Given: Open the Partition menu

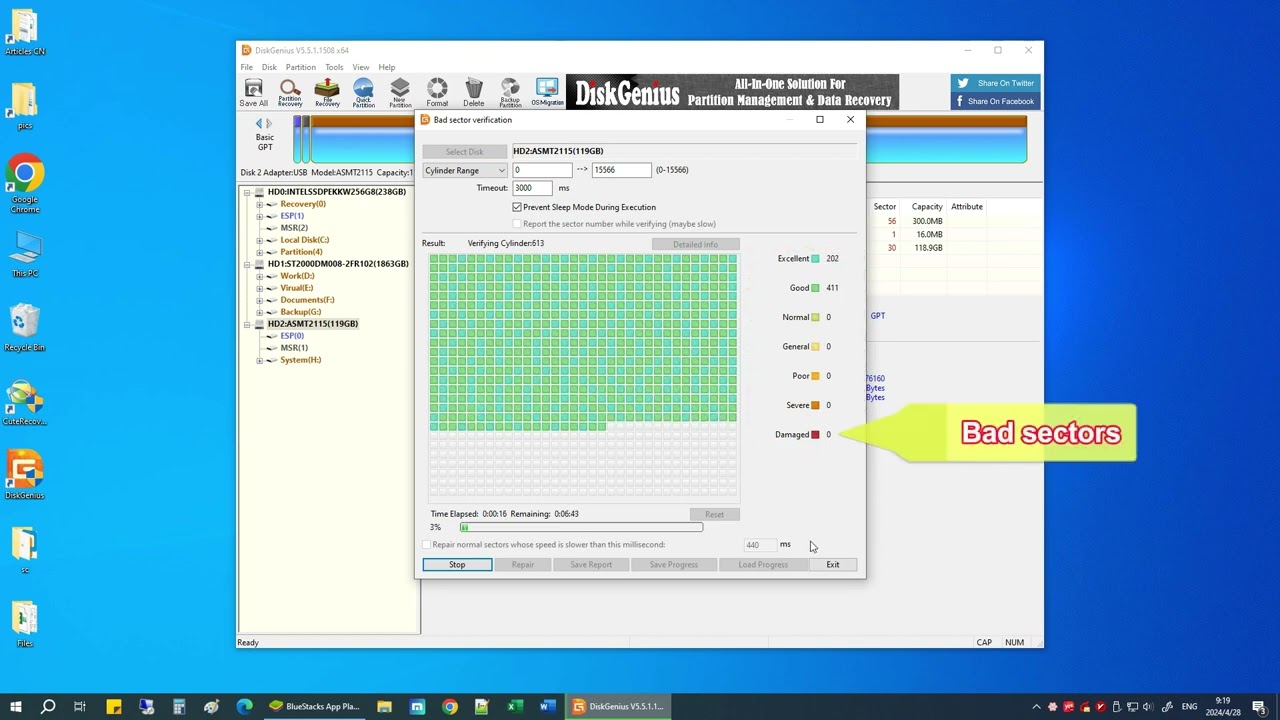Looking at the screenshot, I should point(300,67).
